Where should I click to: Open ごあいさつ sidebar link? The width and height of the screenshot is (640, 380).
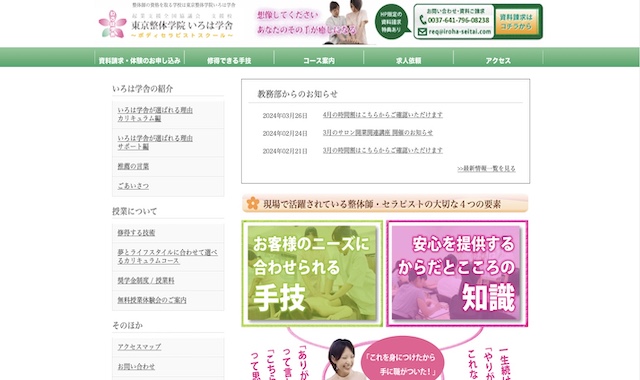[133, 186]
